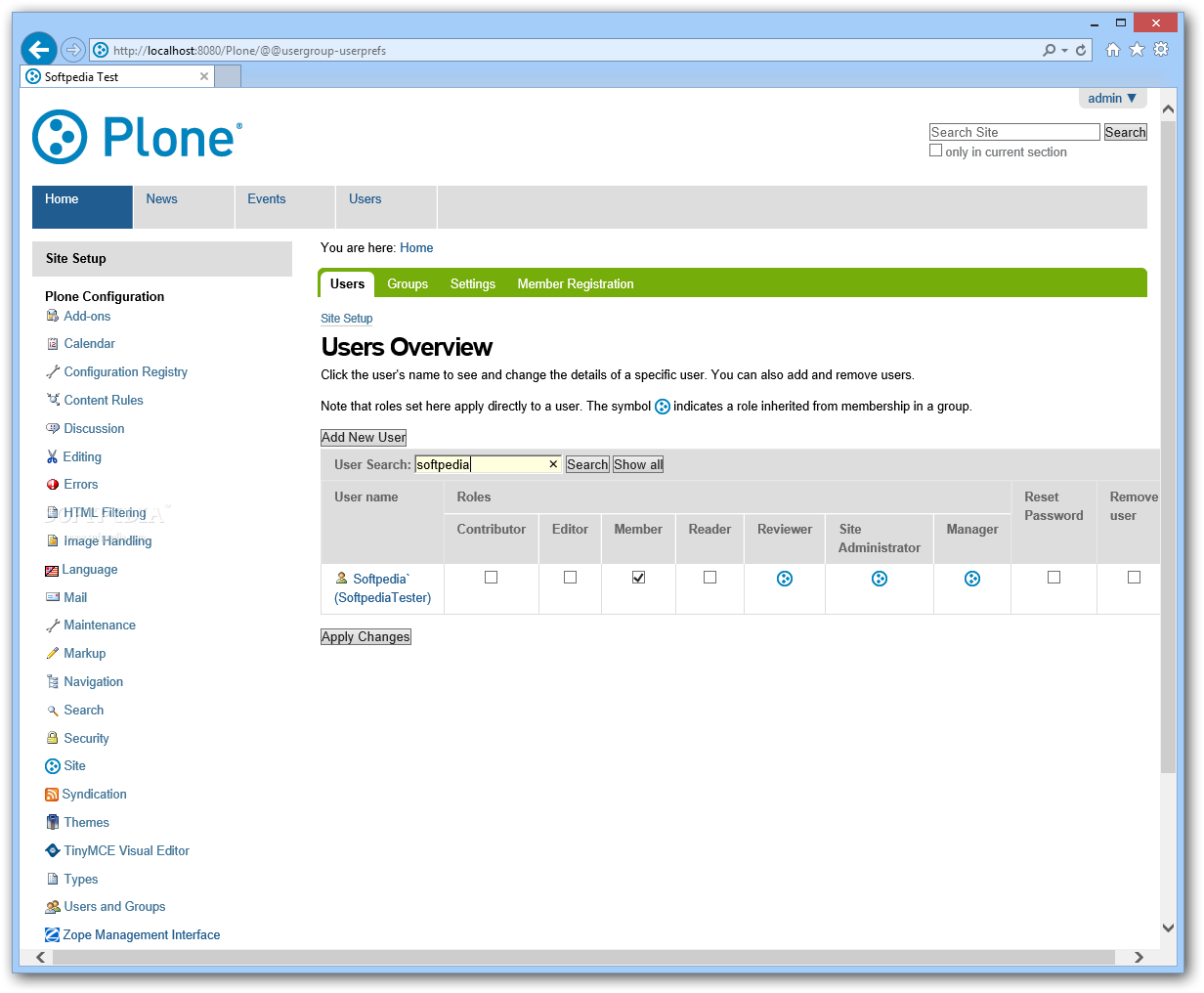Screen dimensions: 1204x993
Task: Click the Users and Groups people icon
Action: (x=53, y=907)
